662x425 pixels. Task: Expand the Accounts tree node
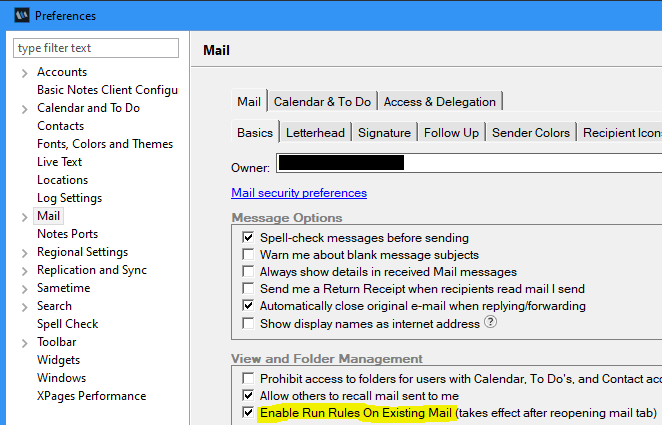23,72
